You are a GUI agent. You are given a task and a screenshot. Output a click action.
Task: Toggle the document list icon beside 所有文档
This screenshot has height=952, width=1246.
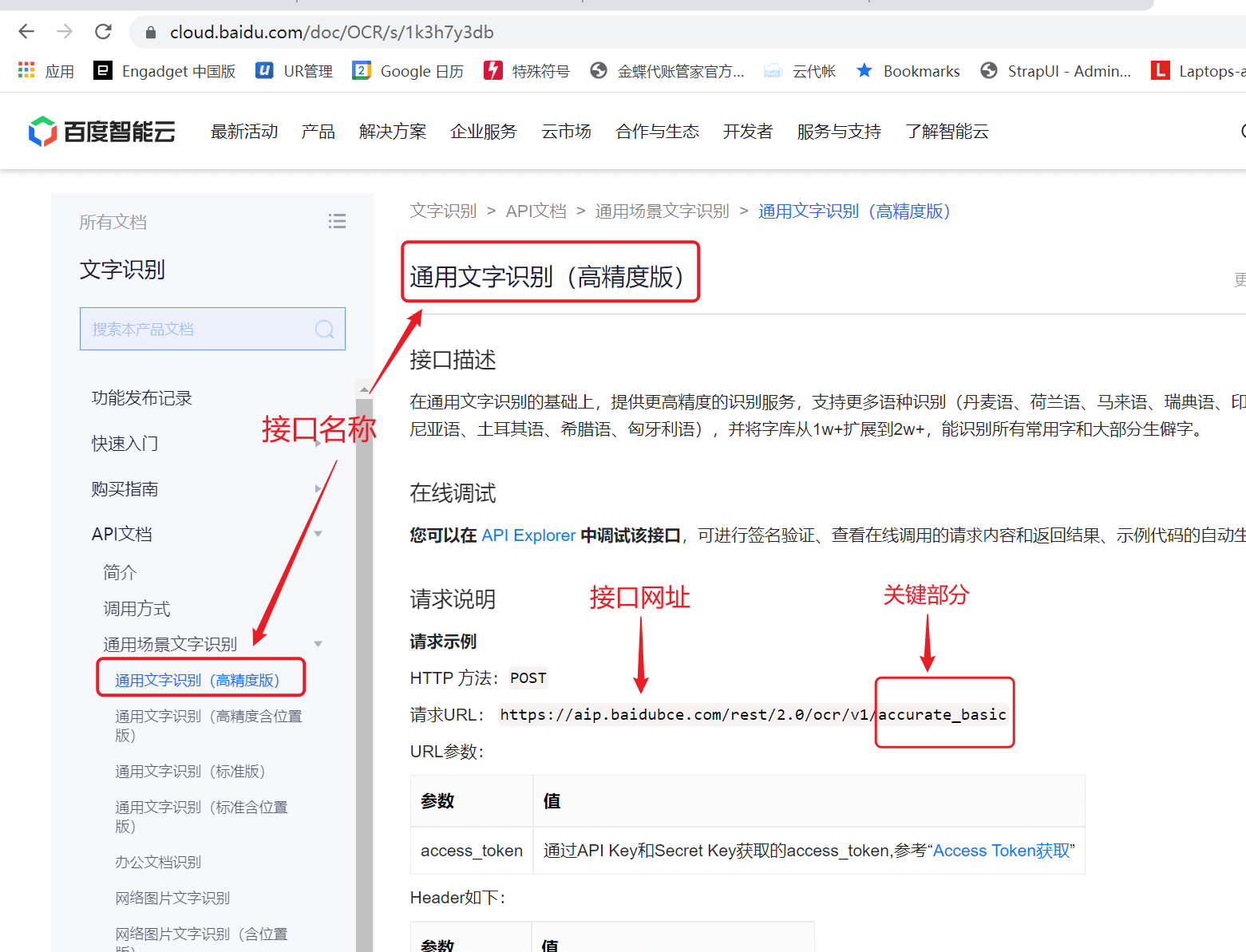pyautogui.click(x=337, y=222)
